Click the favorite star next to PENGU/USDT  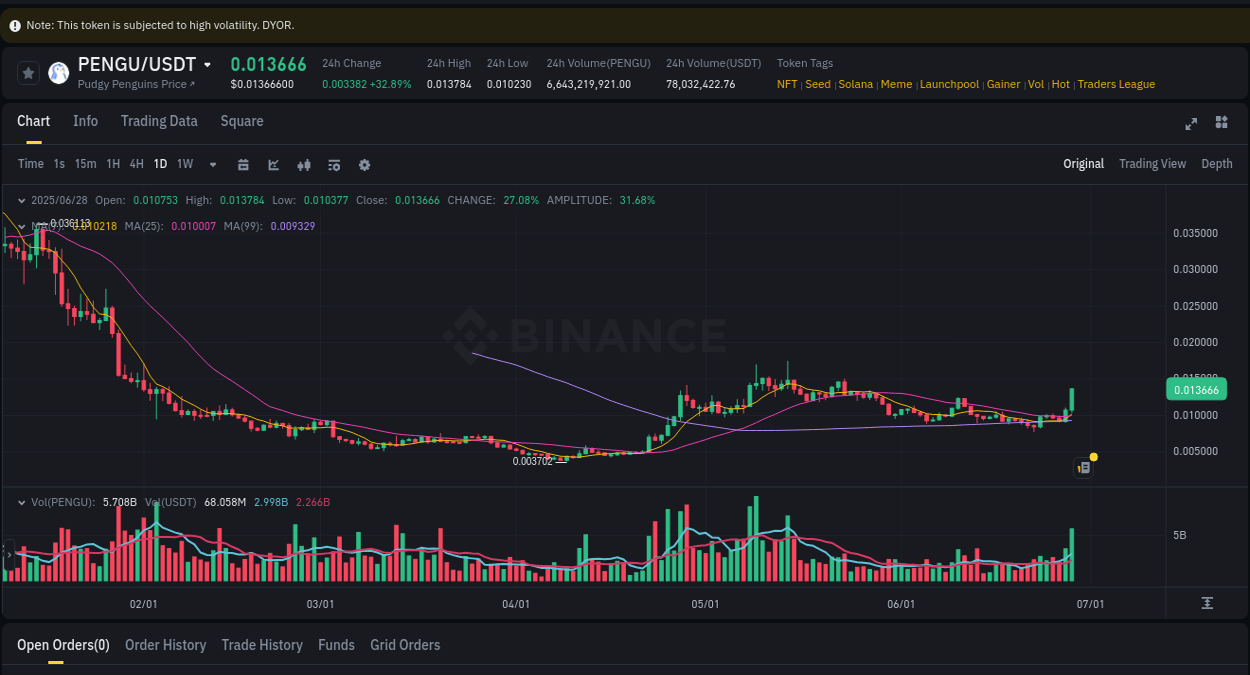(27, 72)
